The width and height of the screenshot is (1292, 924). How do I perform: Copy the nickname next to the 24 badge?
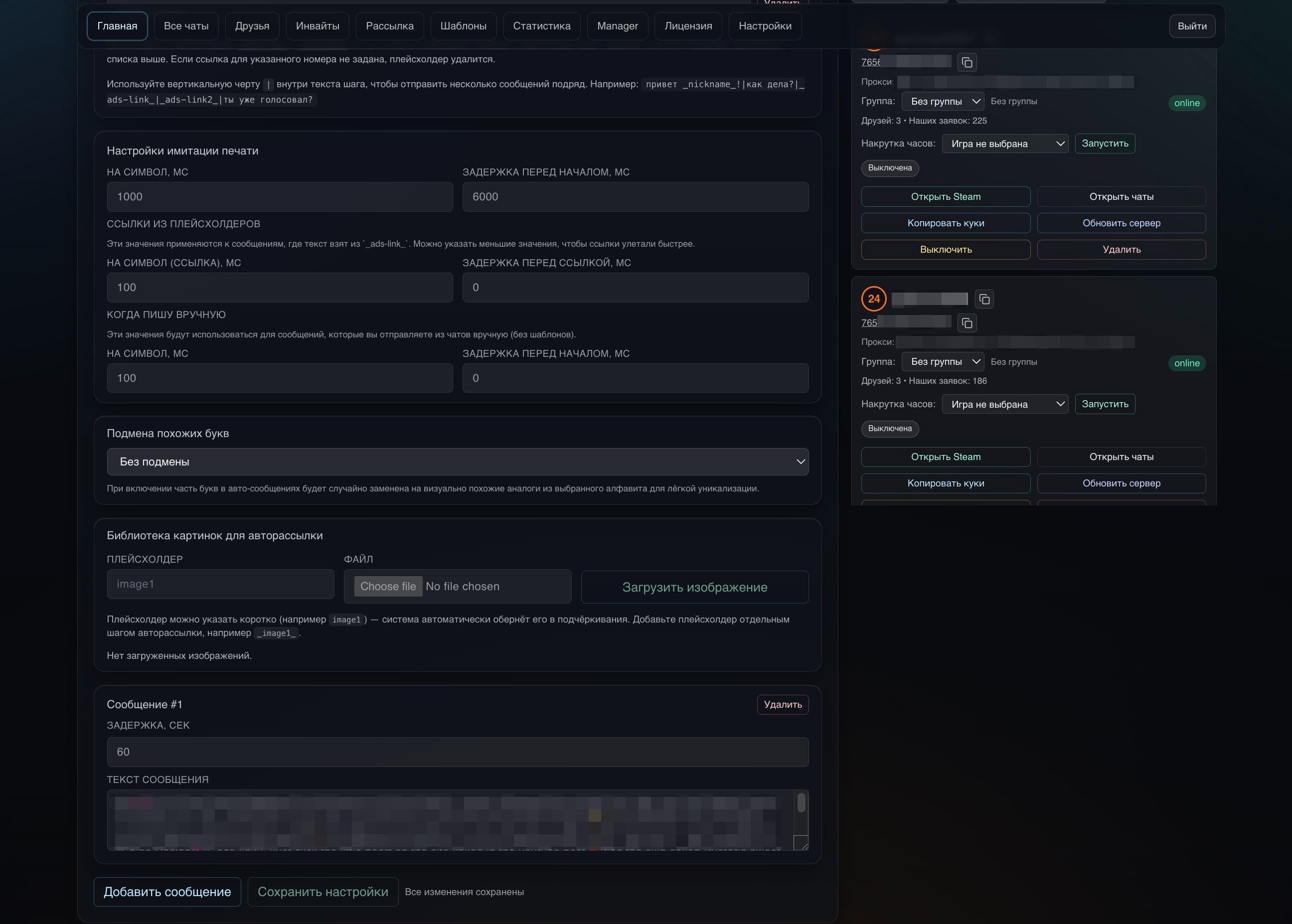[x=984, y=299]
